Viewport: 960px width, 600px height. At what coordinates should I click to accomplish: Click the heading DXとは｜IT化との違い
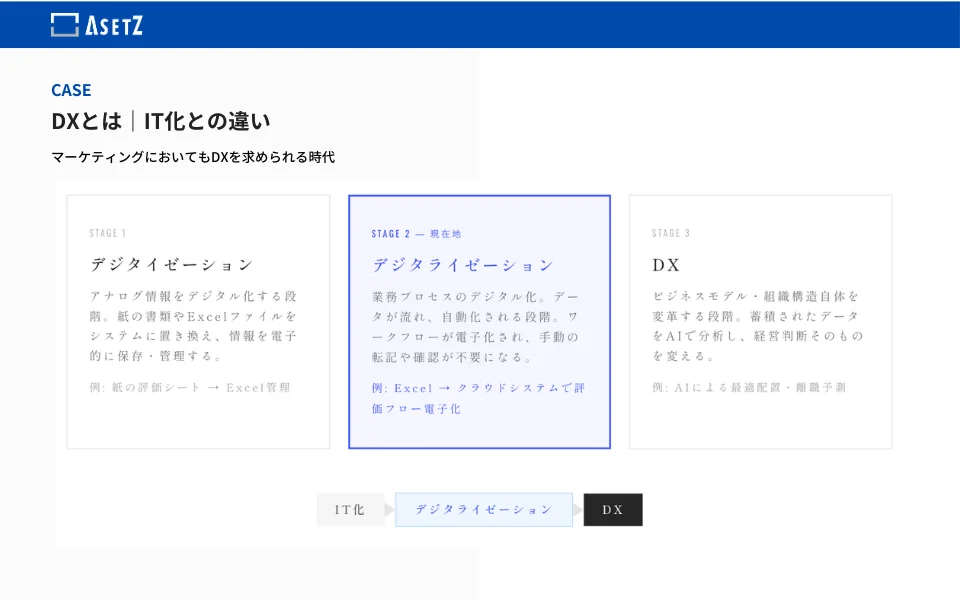(160, 122)
